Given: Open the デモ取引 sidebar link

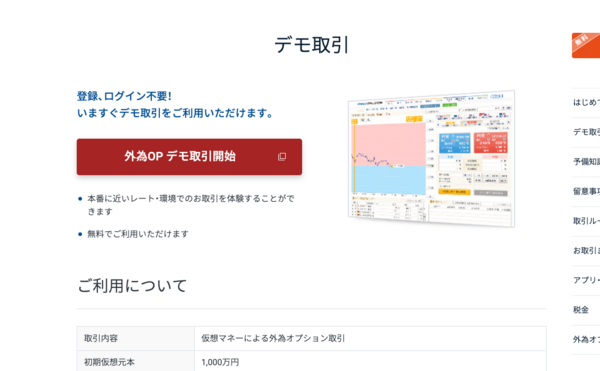Looking at the screenshot, I should coord(586,132).
